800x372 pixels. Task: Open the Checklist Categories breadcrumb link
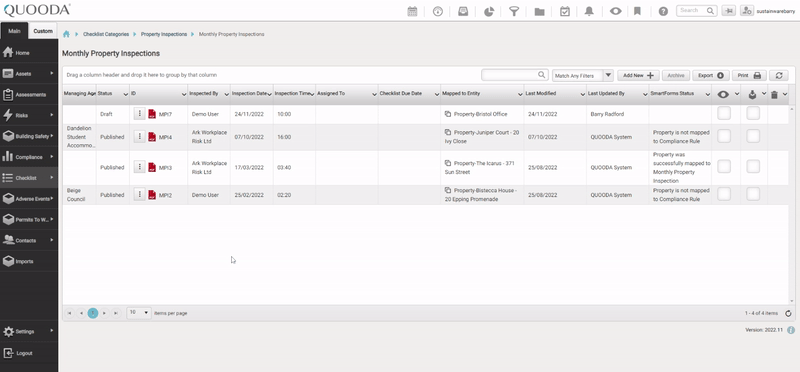coord(106,34)
